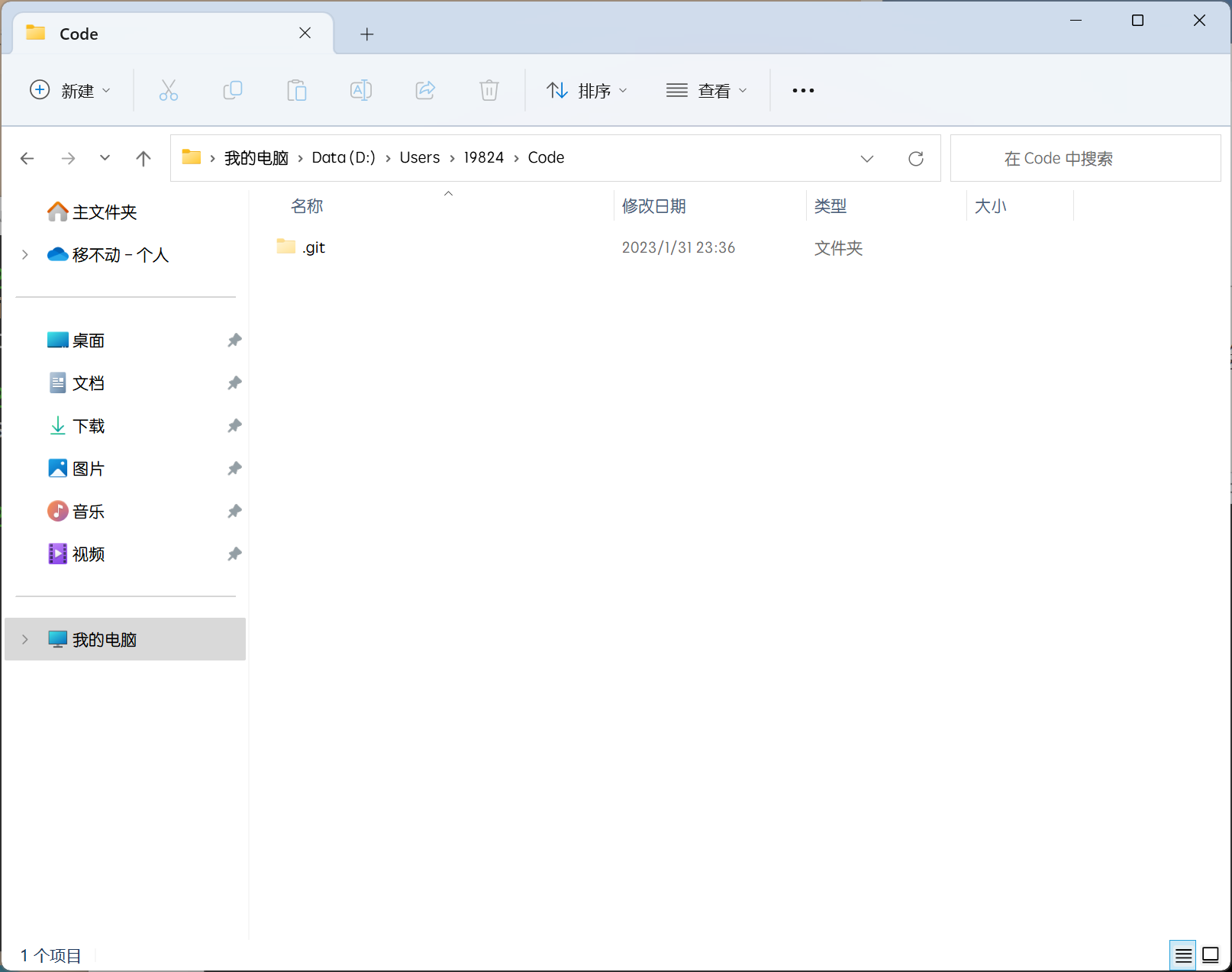Unpin 文档 using its pin icon

[234, 383]
